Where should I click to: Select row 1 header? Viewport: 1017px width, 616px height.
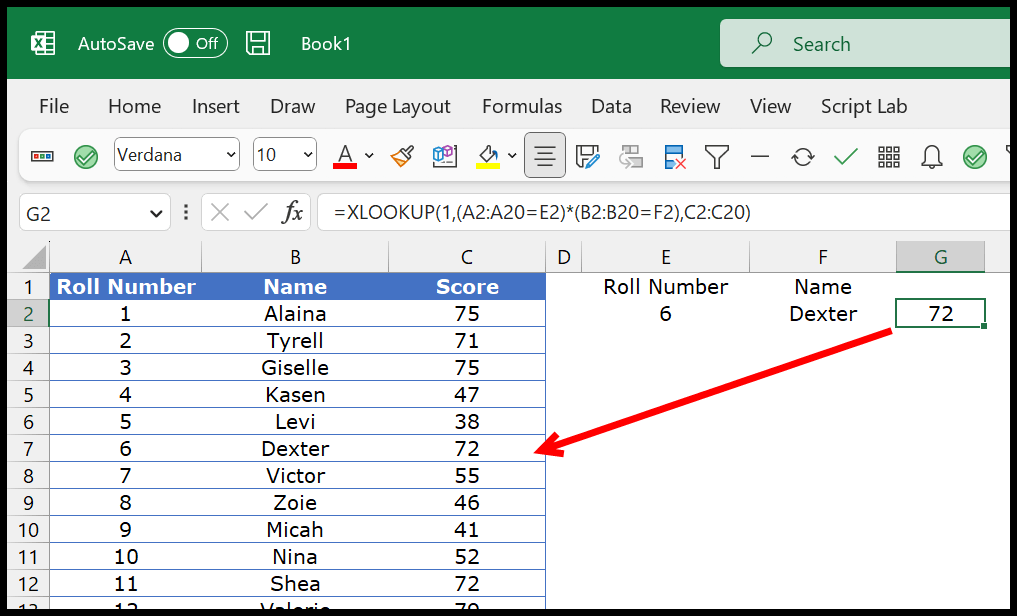[x=28, y=287]
